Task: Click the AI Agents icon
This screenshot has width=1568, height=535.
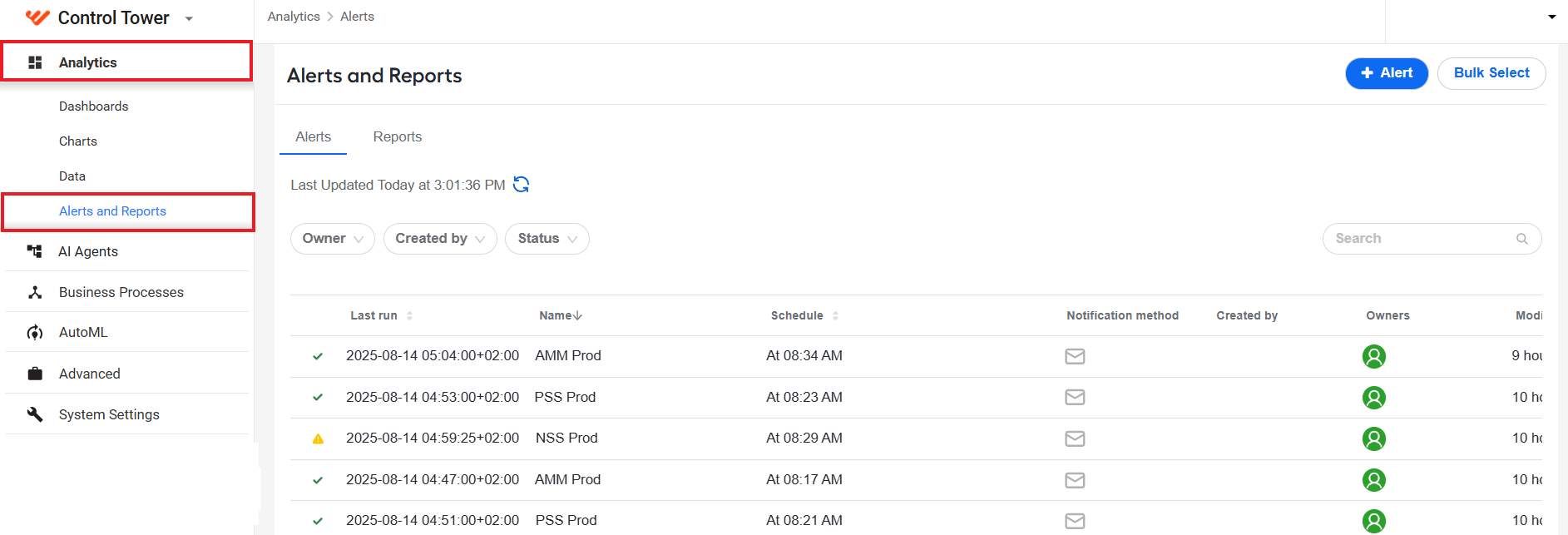Action: (x=34, y=251)
